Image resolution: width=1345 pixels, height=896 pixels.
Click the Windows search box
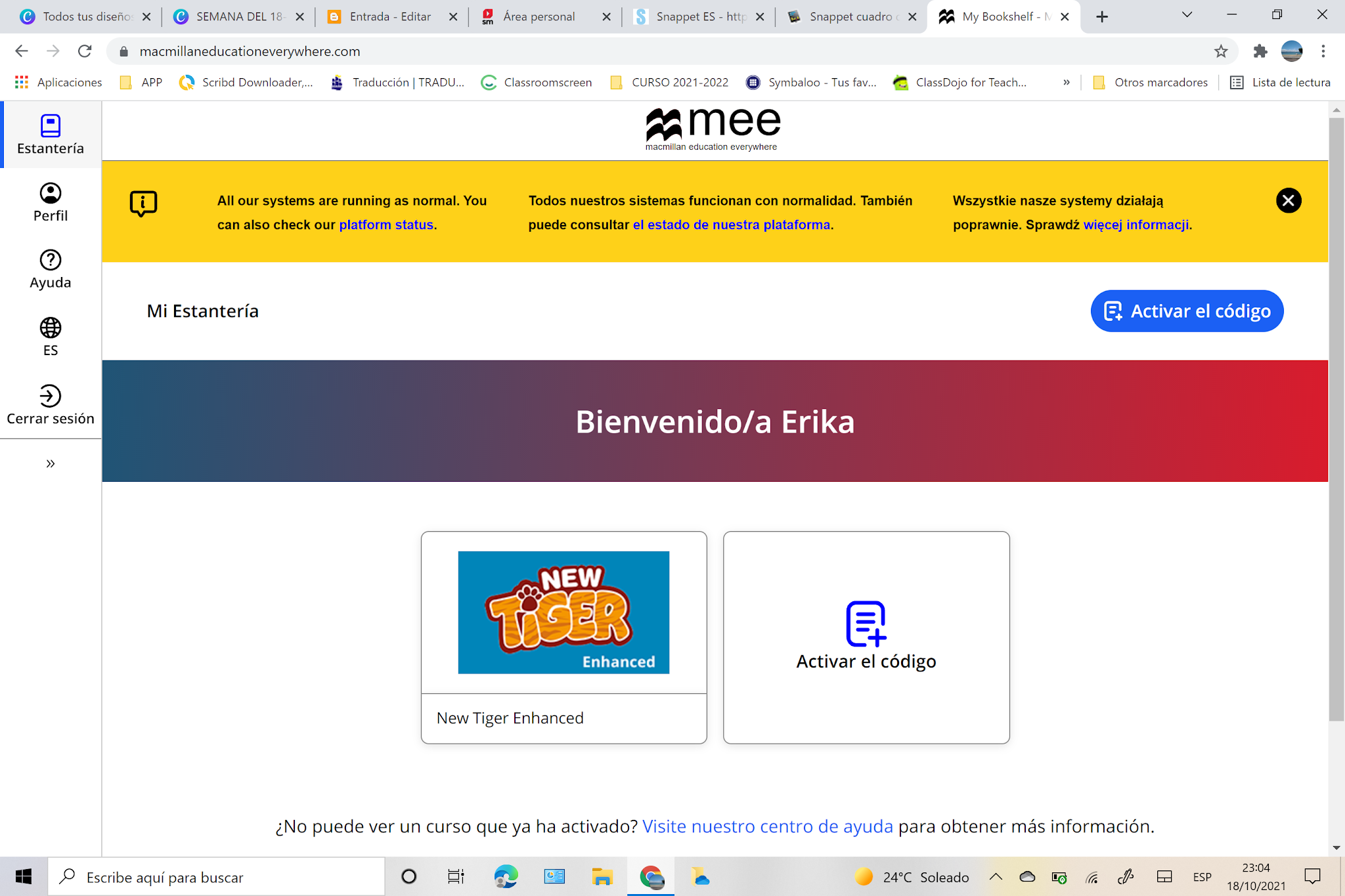(216, 877)
